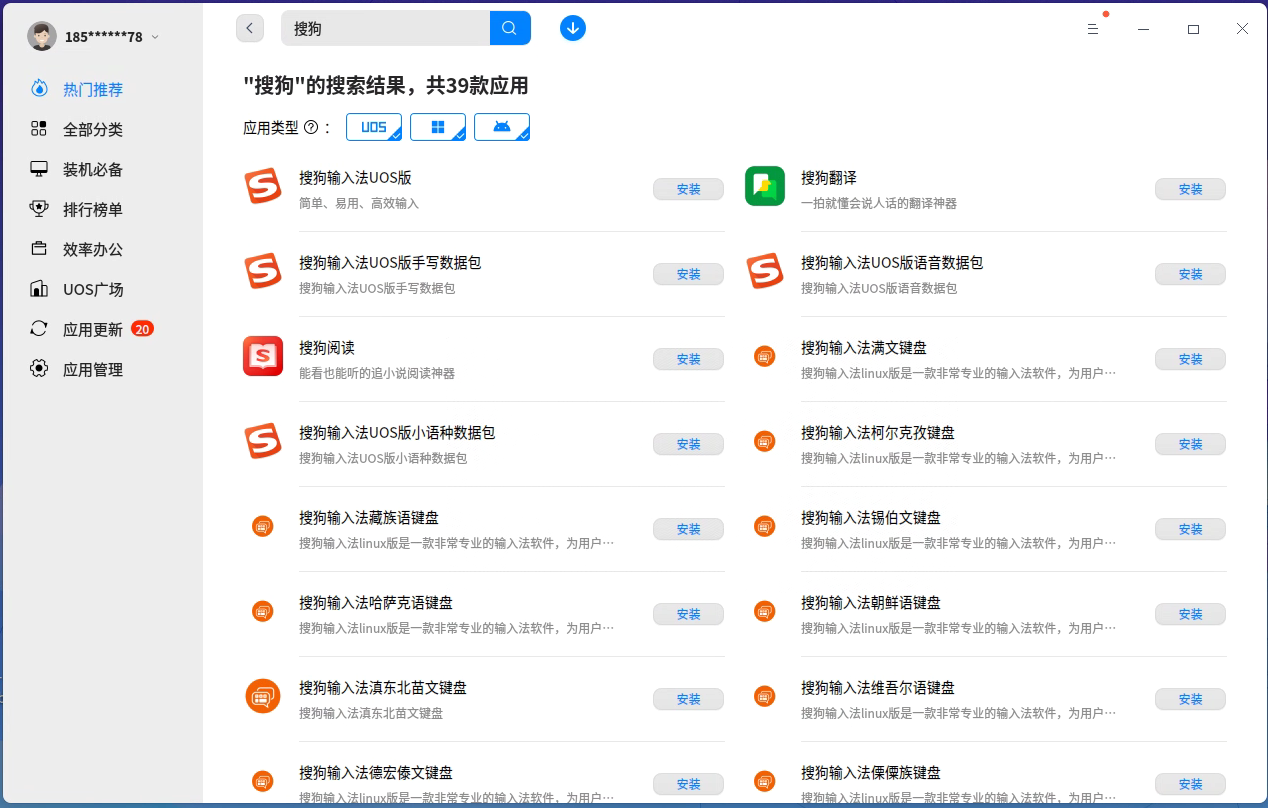The height and width of the screenshot is (808, 1268).
Task: Toggle the UOS application type filter
Action: (x=374, y=127)
